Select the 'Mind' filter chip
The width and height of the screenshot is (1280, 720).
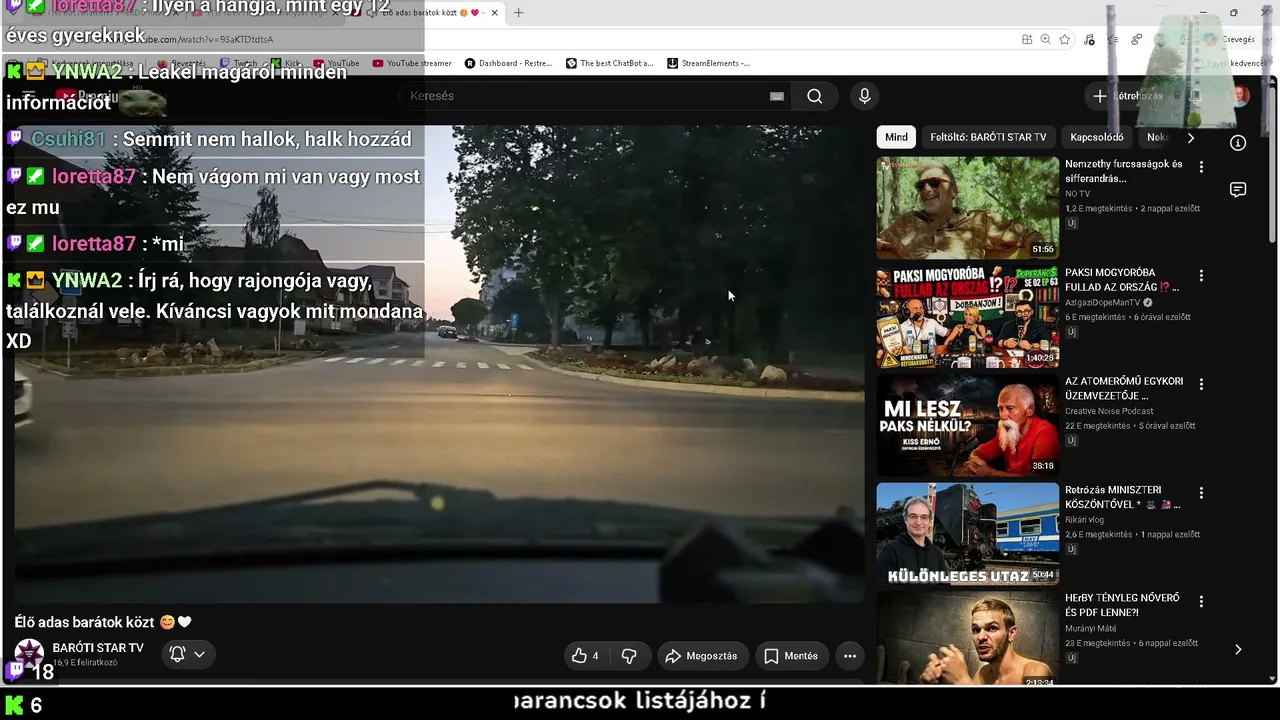point(897,137)
